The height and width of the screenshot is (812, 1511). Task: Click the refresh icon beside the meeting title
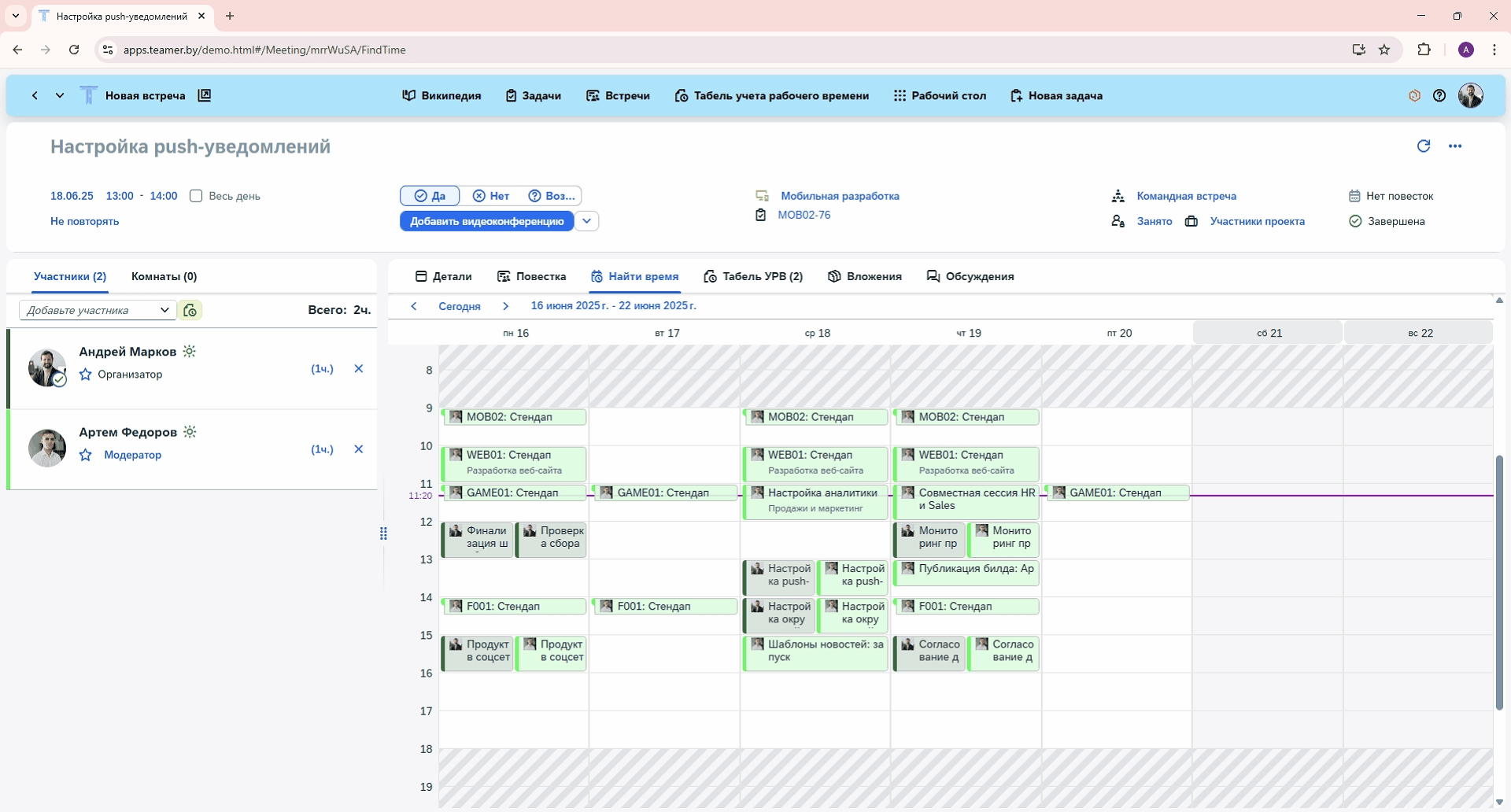[1423, 146]
